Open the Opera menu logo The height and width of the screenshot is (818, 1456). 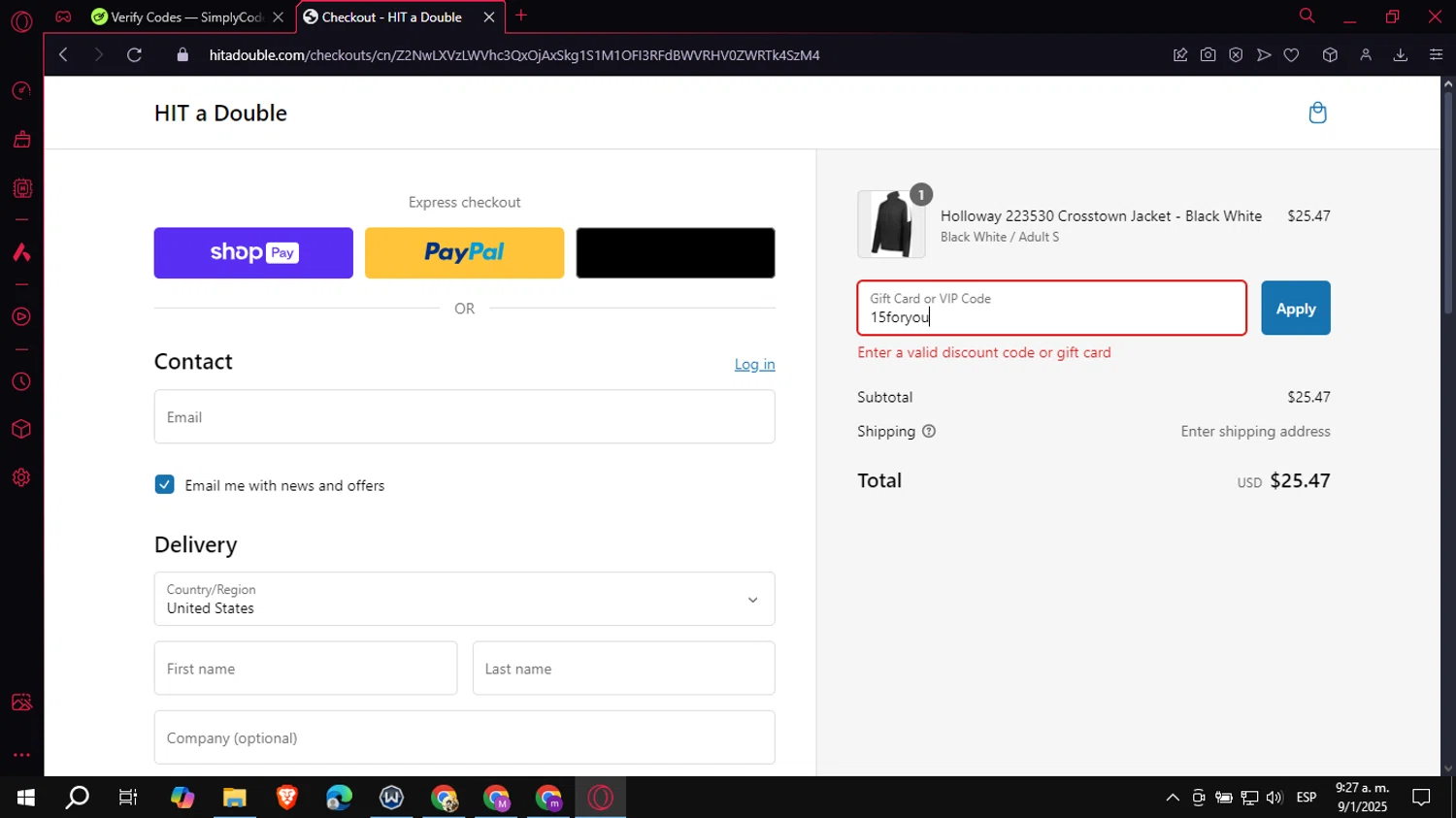point(21,21)
